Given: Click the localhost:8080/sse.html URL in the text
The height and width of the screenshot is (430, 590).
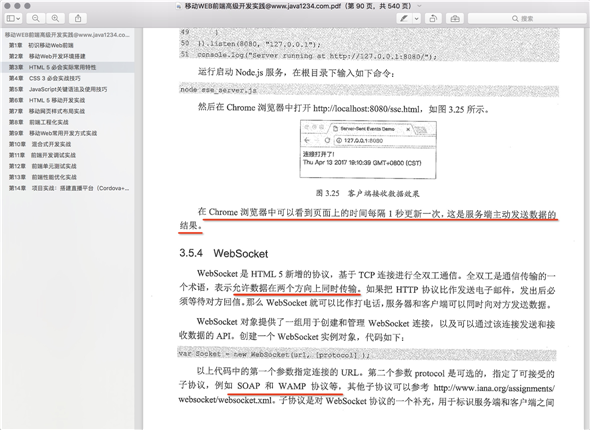Looking at the screenshot, I should (x=366, y=109).
